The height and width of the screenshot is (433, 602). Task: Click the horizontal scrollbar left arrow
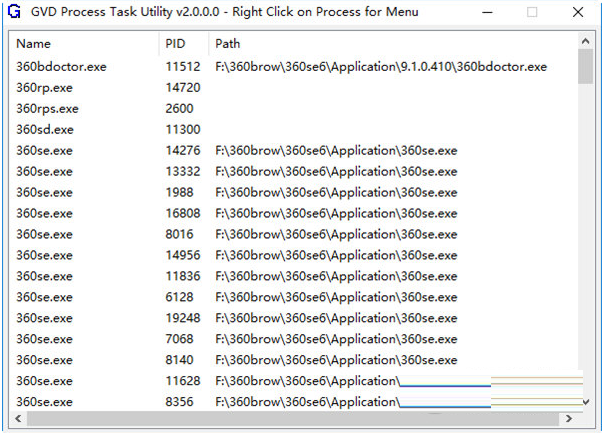18,418
